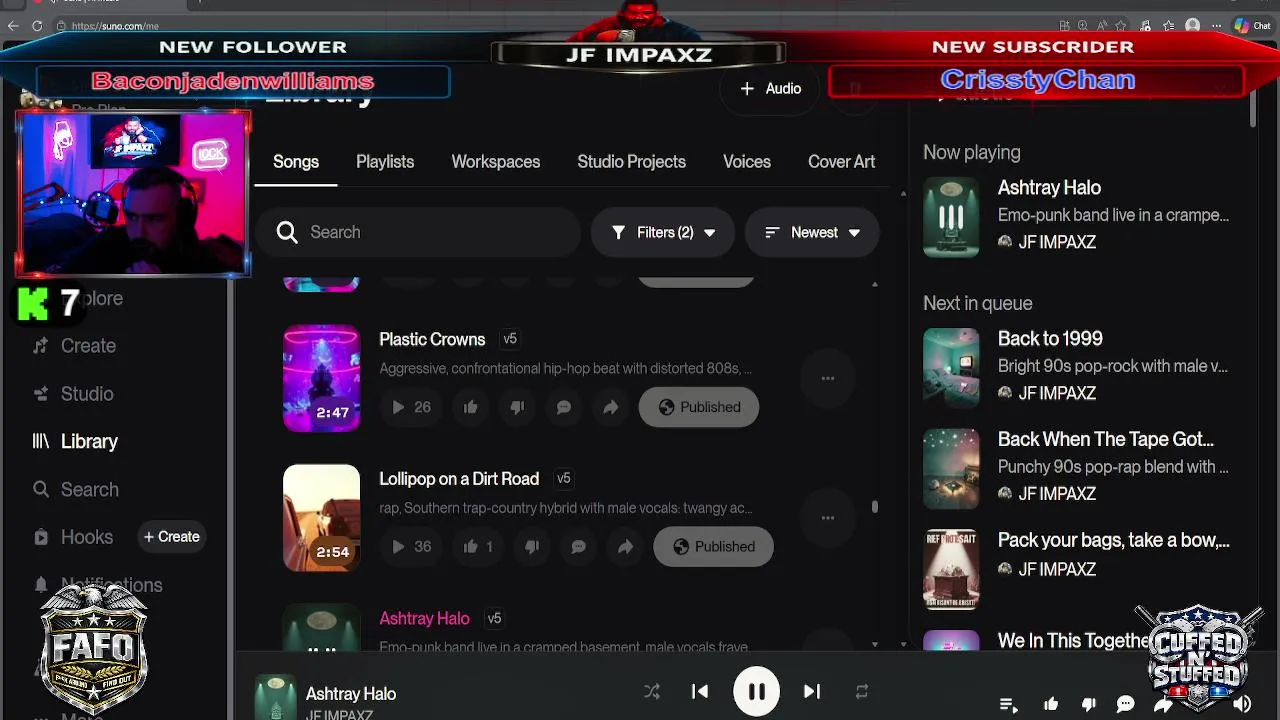Switch to the Voices tab
This screenshot has height=720, width=1280.
point(747,162)
